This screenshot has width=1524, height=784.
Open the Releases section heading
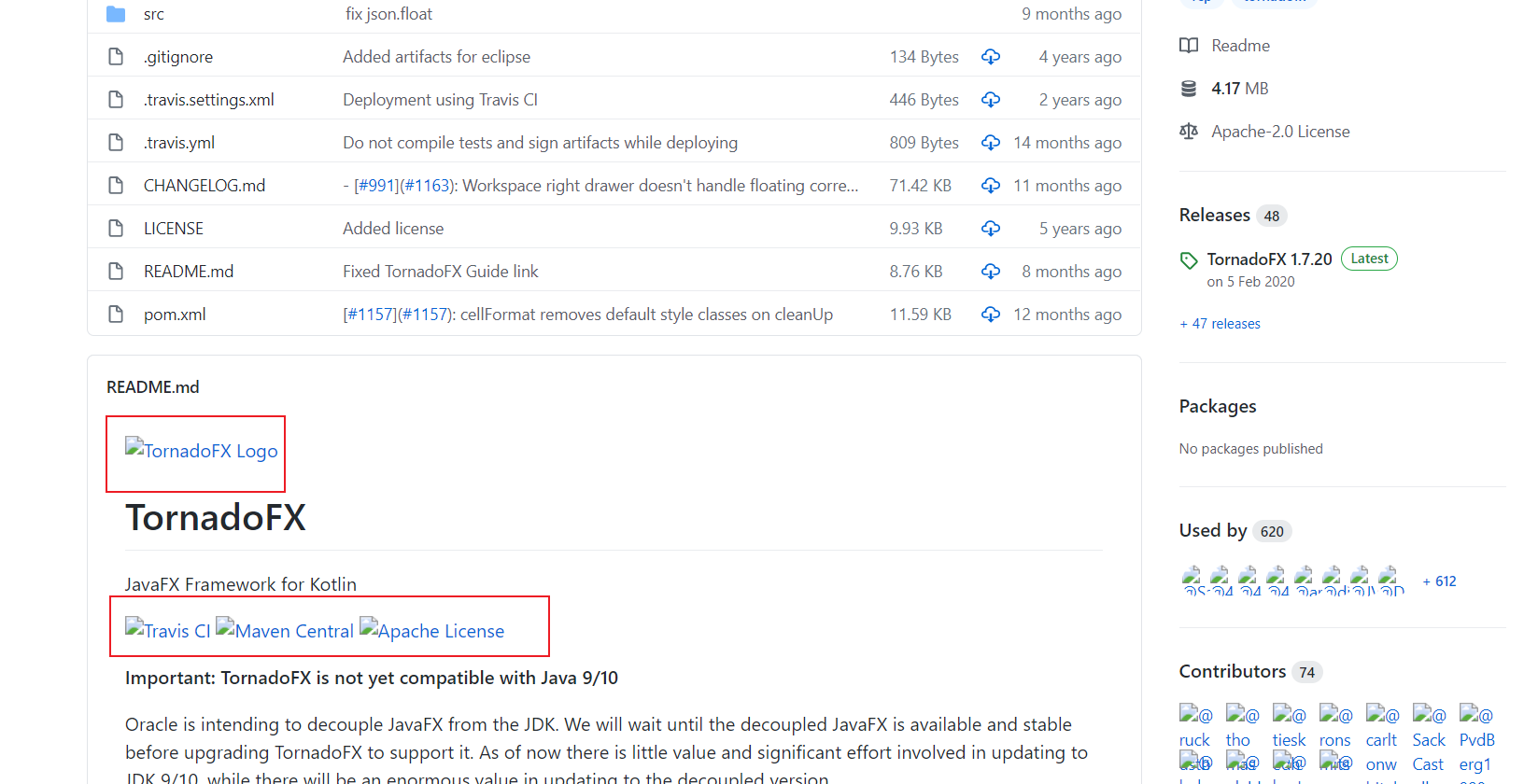coord(1214,215)
